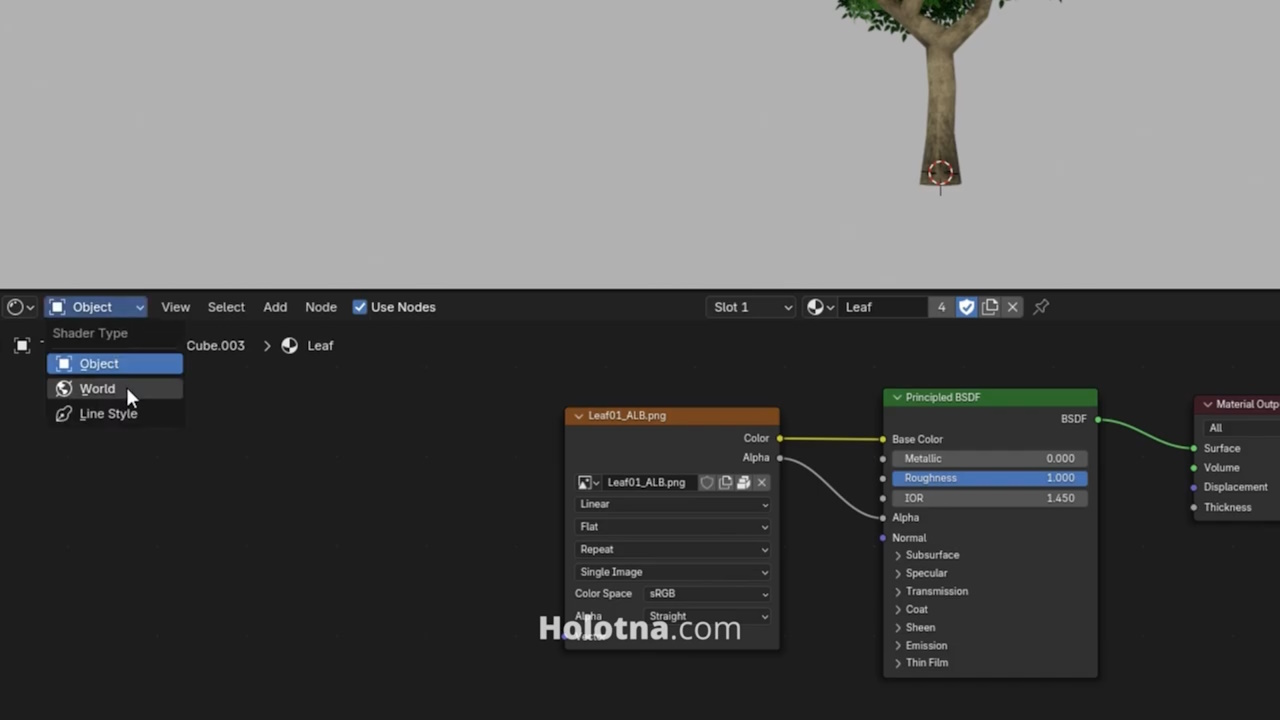Screen dimensions: 1280x720
Task: Click the Leaf material name field
Action: (x=884, y=307)
